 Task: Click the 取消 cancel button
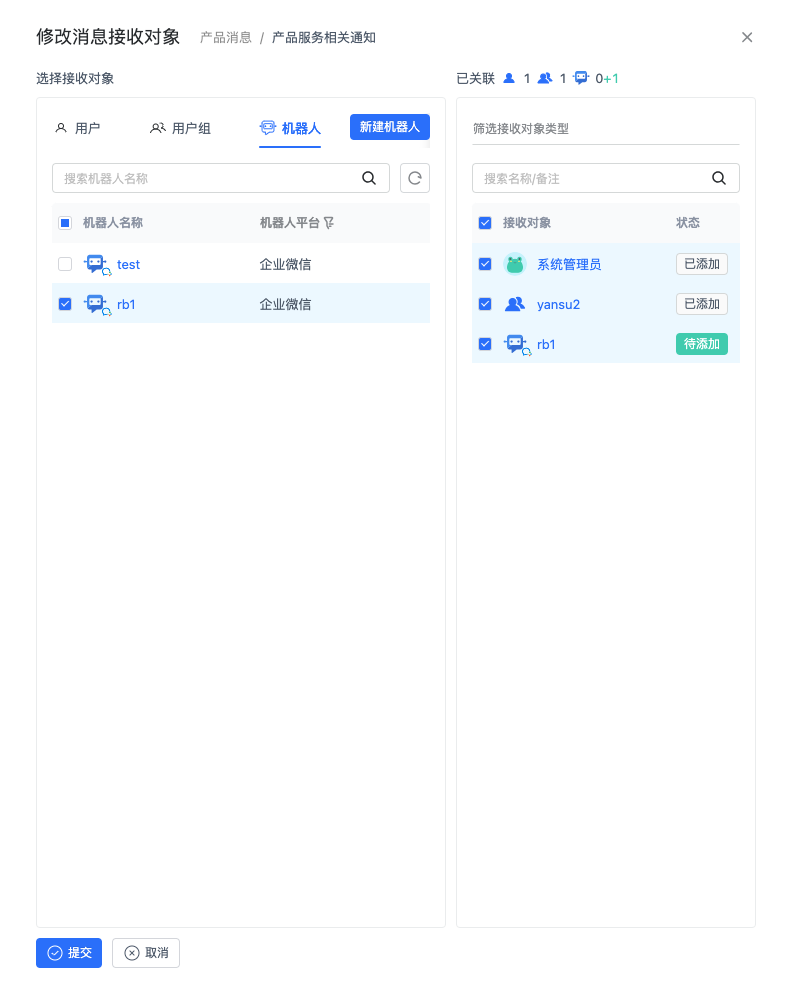click(146, 953)
